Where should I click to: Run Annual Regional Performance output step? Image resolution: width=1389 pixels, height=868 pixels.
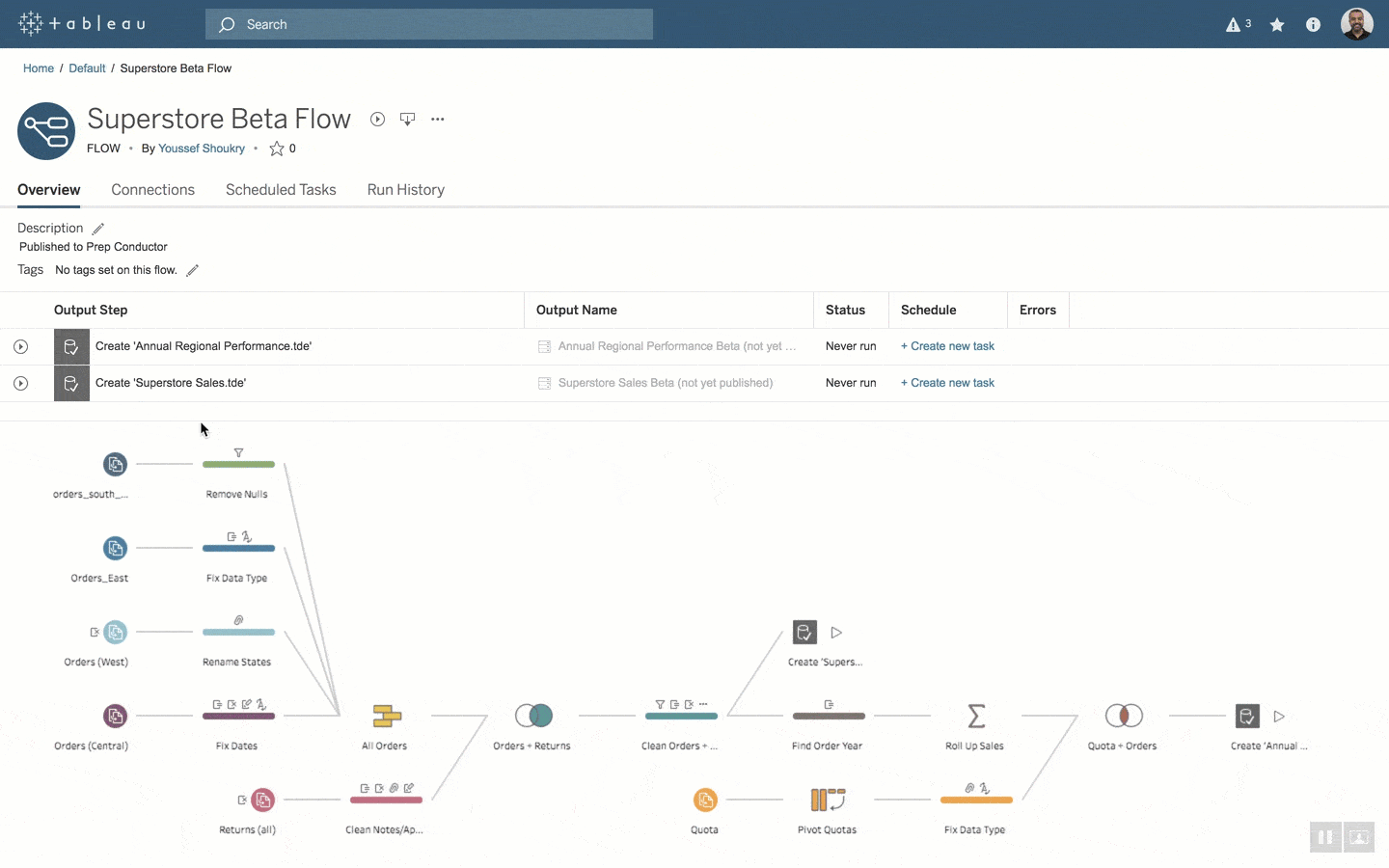click(x=20, y=346)
